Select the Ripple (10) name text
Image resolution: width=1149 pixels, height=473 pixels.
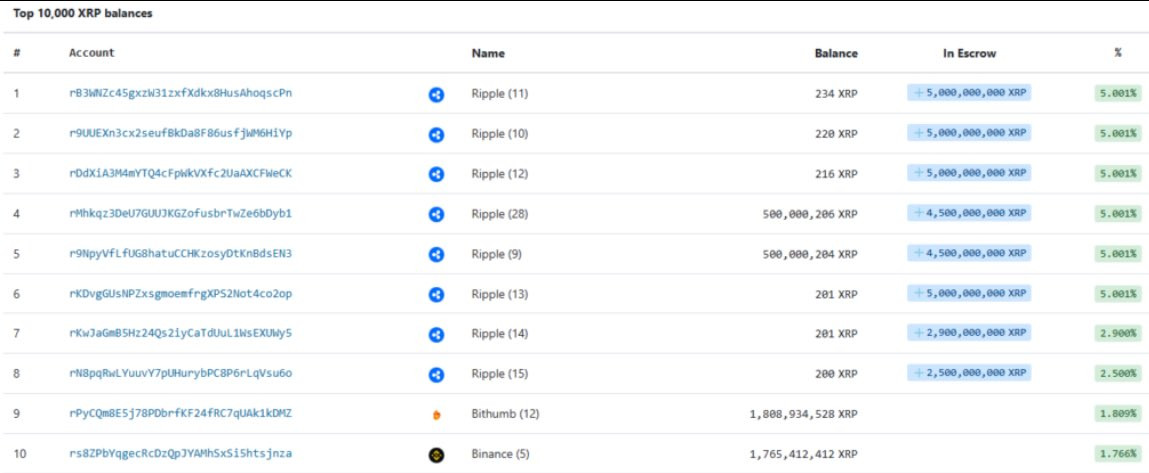tap(500, 133)
